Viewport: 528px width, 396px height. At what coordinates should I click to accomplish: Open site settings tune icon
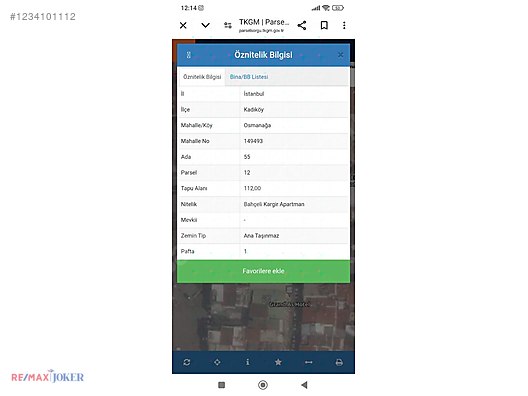(x=228, y=25)
